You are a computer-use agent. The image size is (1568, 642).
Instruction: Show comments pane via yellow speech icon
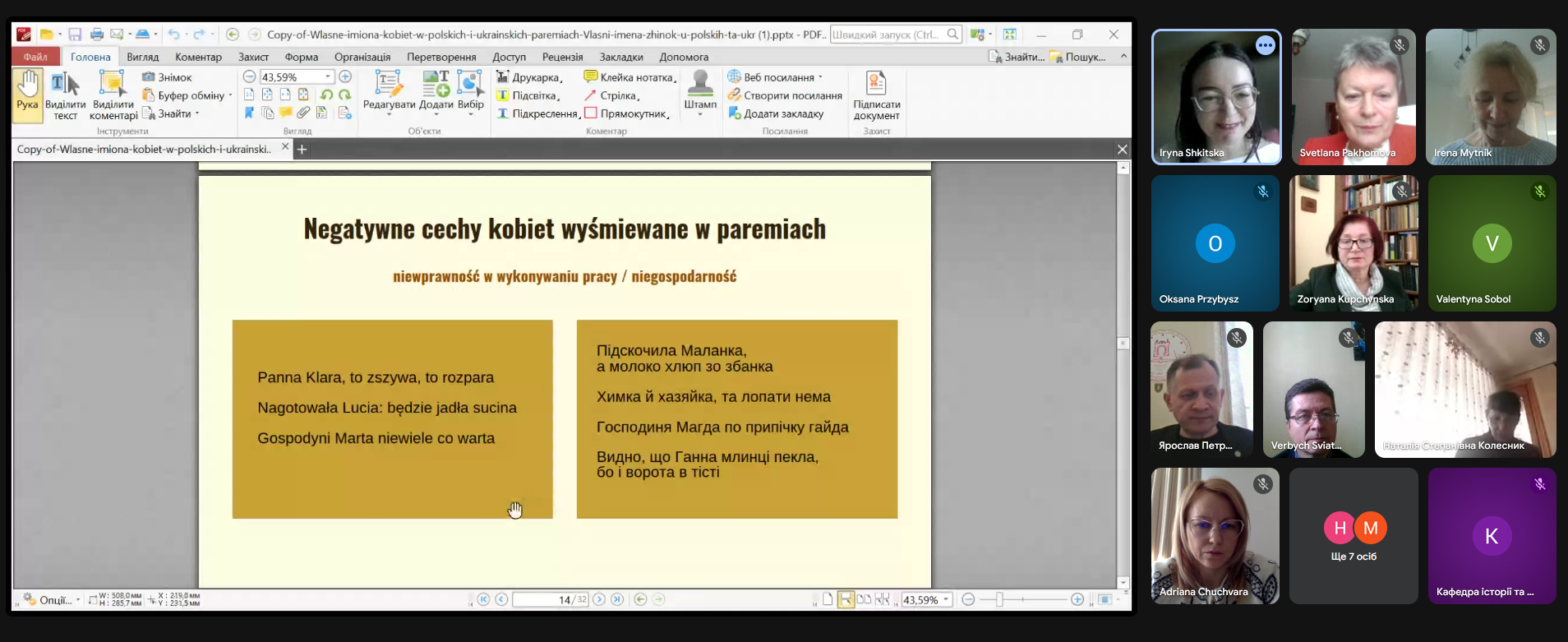285,113
